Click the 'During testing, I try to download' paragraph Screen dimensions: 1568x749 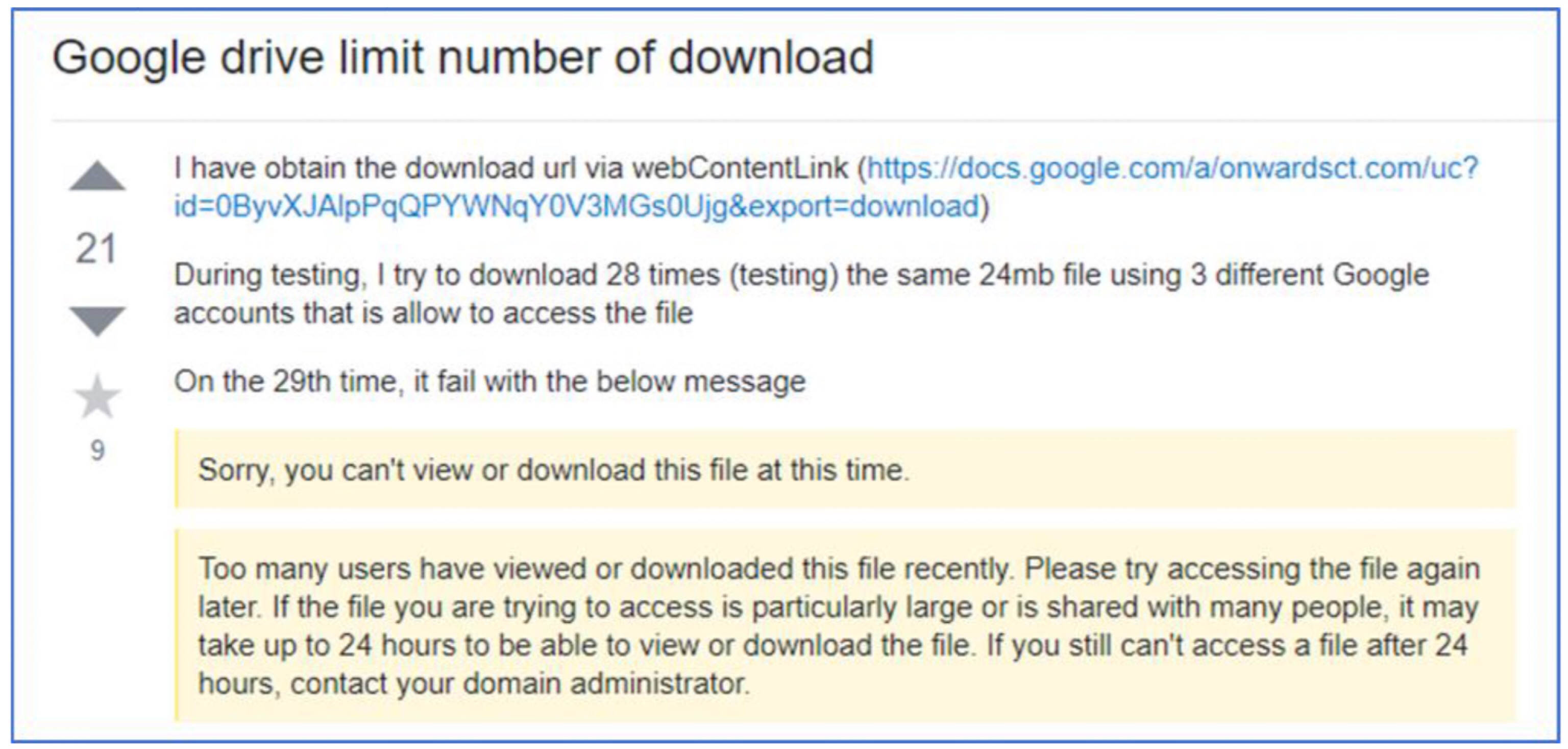tap(801, 294)
